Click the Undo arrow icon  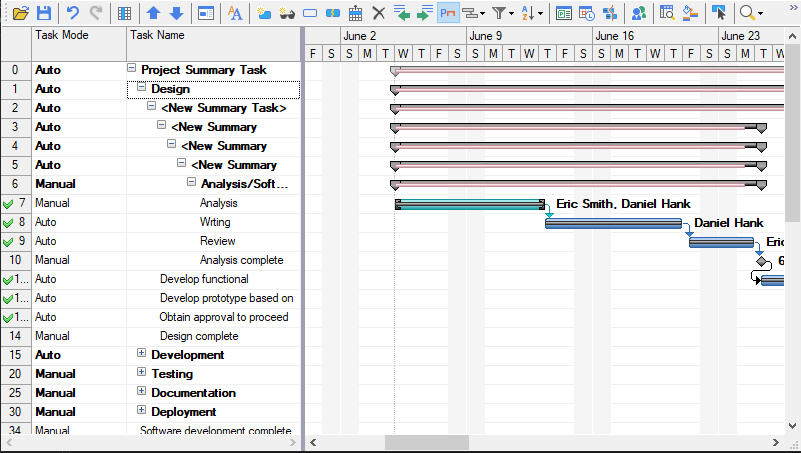point(72,13)
